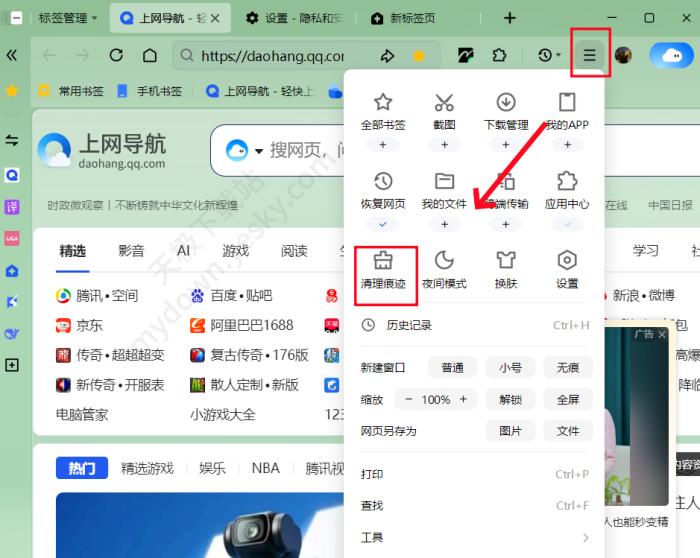
Task: Switch to the 新标签页 tab
Action: click(405, 18)
